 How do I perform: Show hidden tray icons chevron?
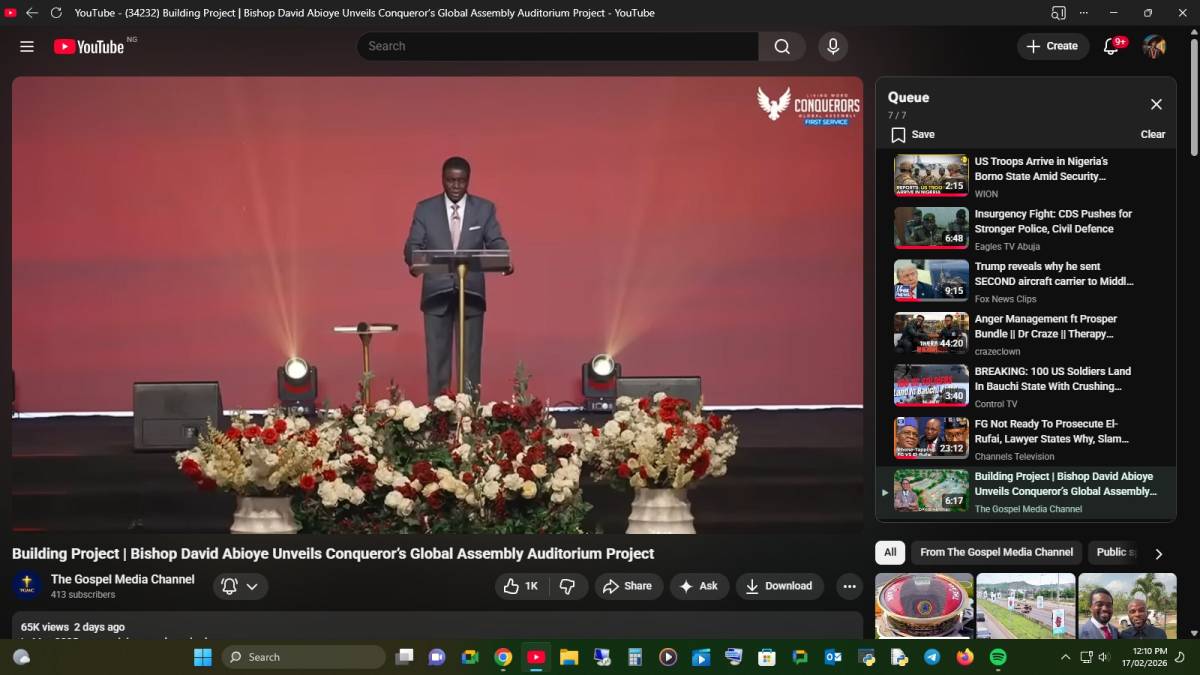(x=1067, y=657)
